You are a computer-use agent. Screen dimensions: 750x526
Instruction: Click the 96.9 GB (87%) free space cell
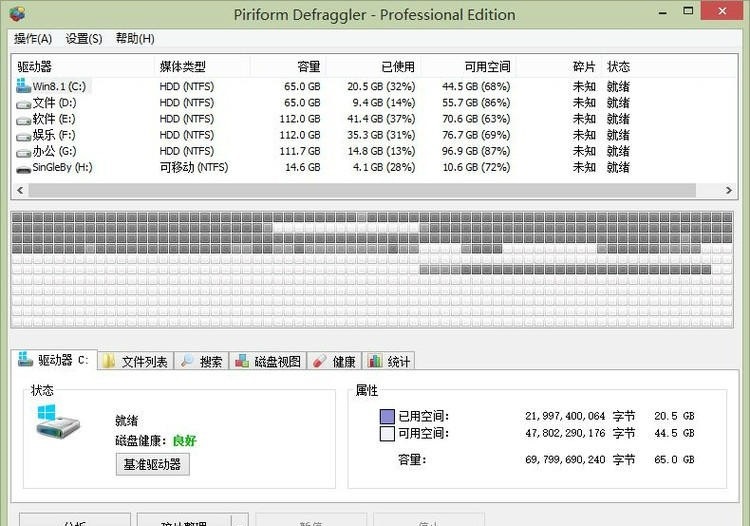(476, 152)
